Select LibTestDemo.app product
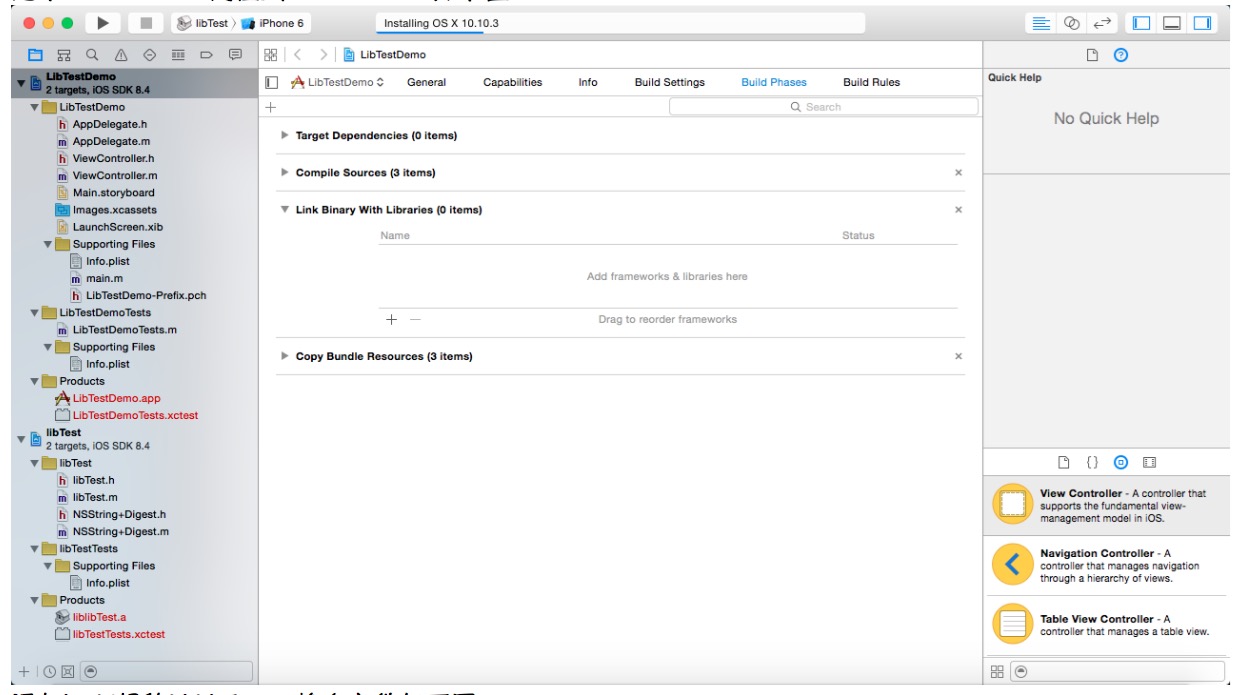The image size is (1248, 695). (108, 398)
